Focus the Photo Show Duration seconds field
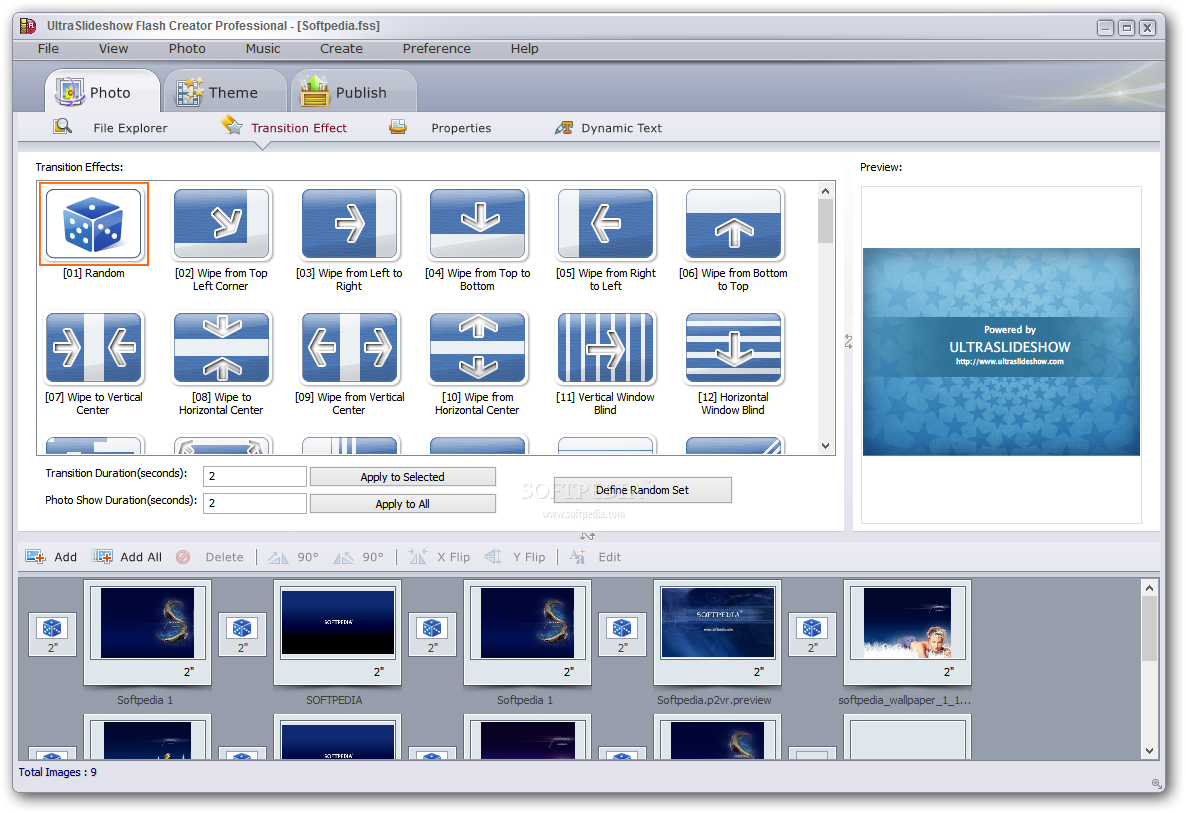The height and width of the screenshot is (813, 1186). click(254, 503)
